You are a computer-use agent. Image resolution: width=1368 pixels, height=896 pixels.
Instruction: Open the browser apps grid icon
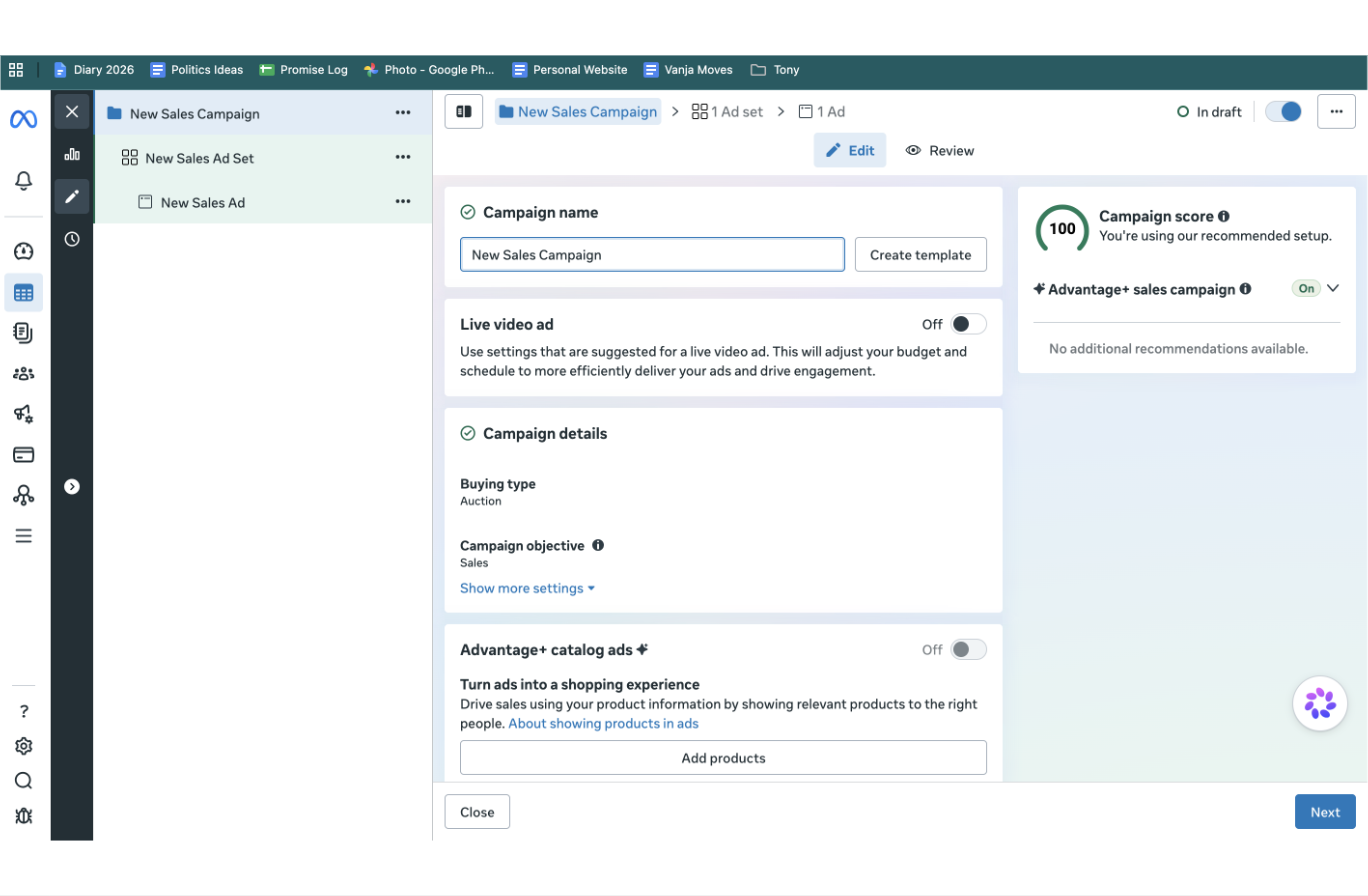[x=16, y=70]
